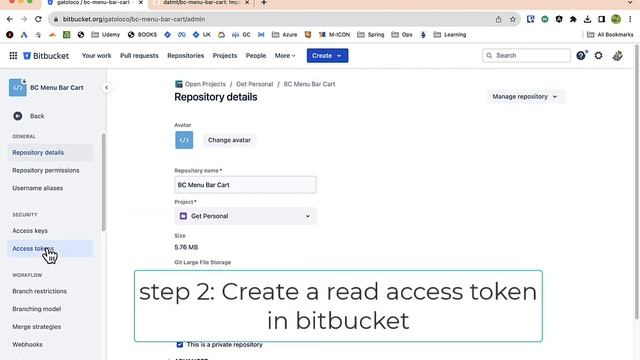The height and width of the screenshot is (360, 640).
Task: Click the Repository name input field
Action: pos(245,185)
